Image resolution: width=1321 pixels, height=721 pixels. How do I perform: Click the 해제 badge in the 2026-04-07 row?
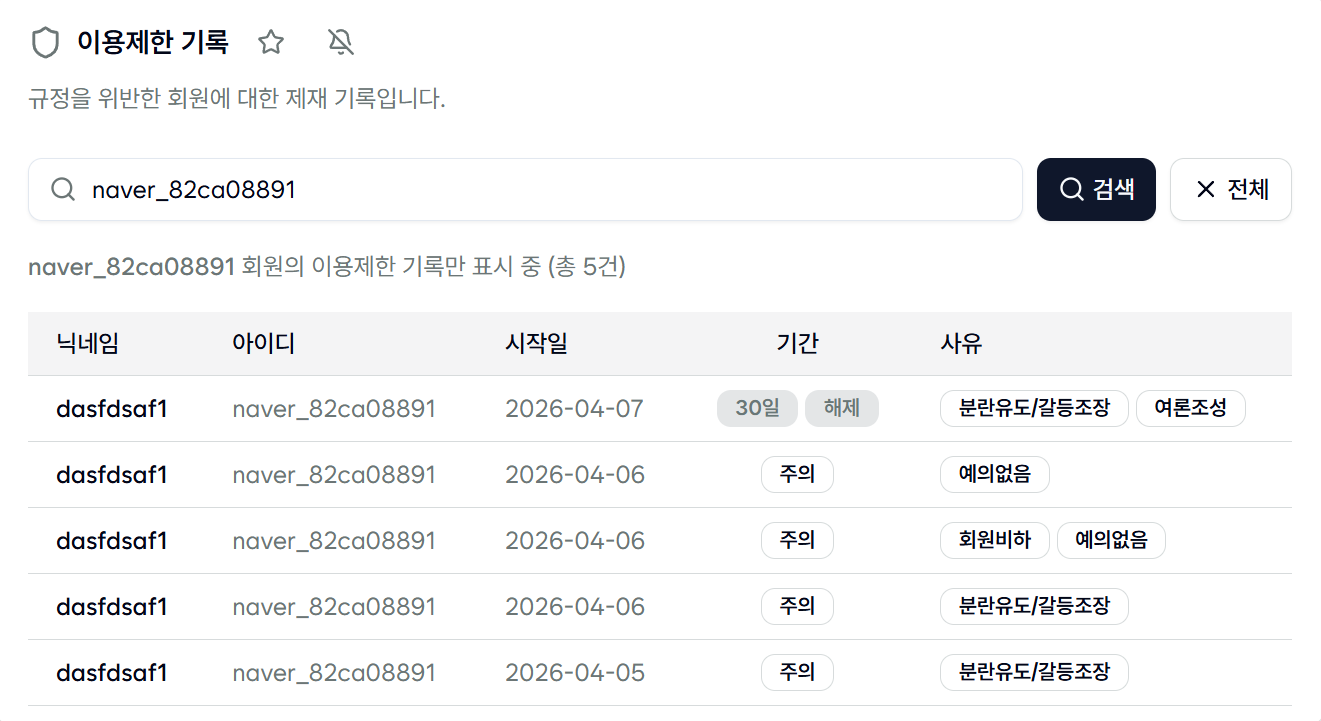tap(842, 408)
